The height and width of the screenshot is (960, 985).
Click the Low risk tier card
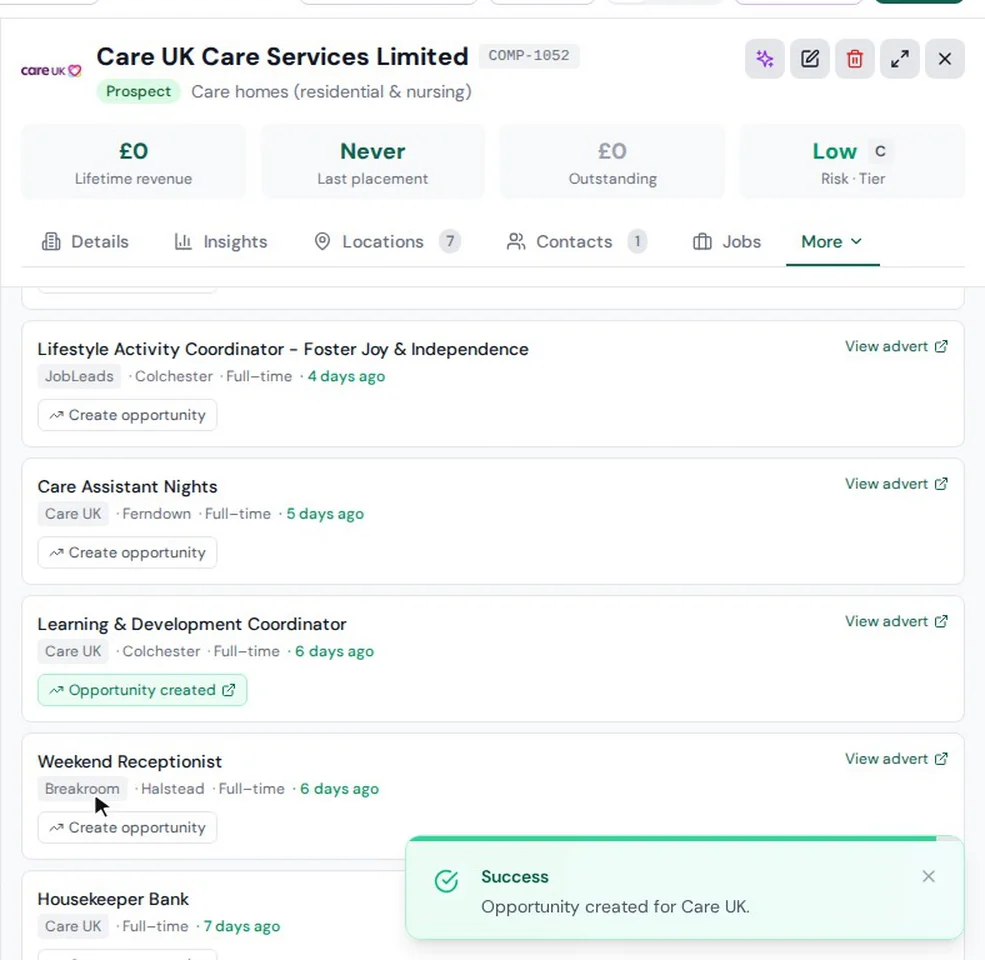click(852, 162)
